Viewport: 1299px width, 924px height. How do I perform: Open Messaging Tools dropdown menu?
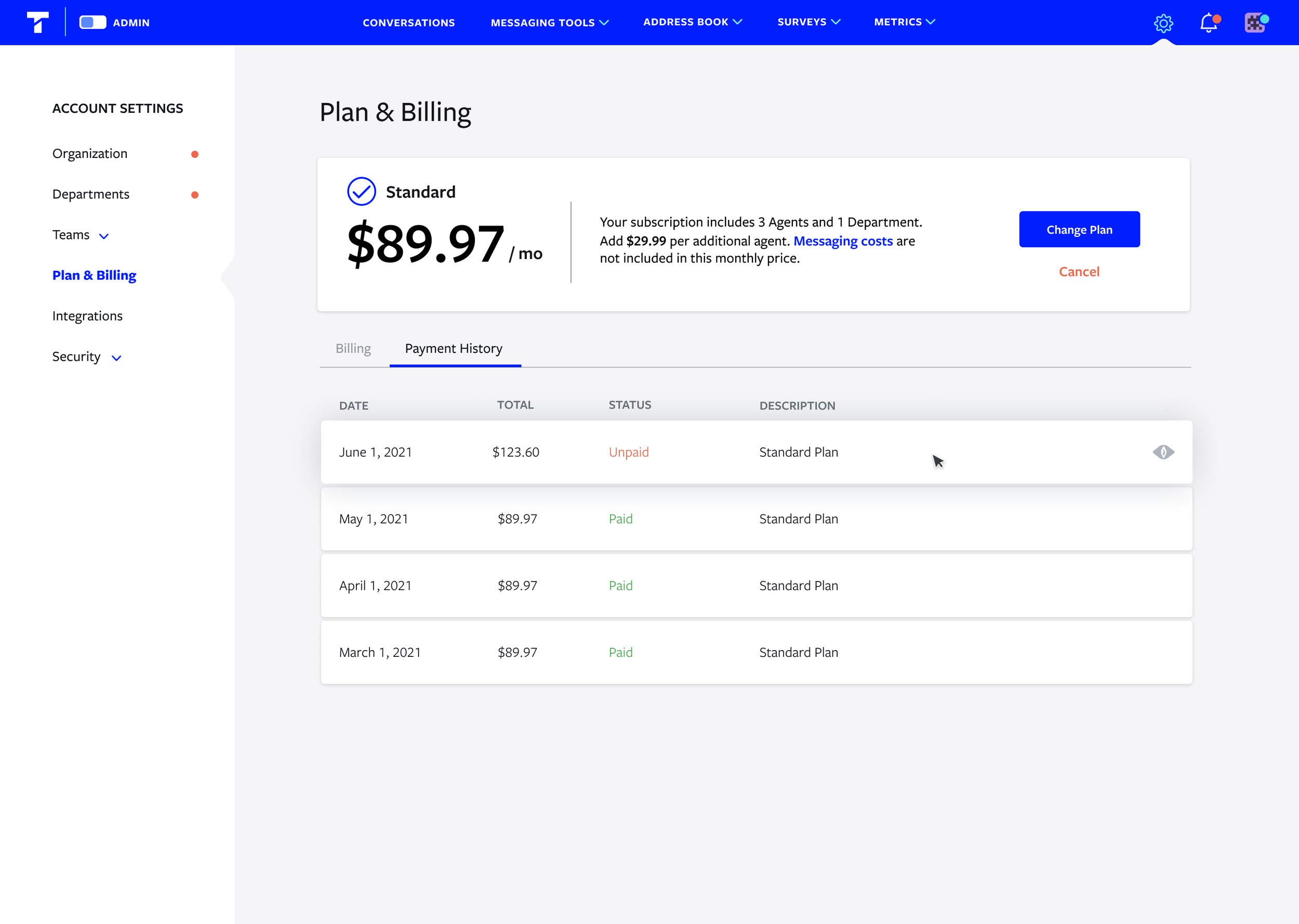(549, 22)
